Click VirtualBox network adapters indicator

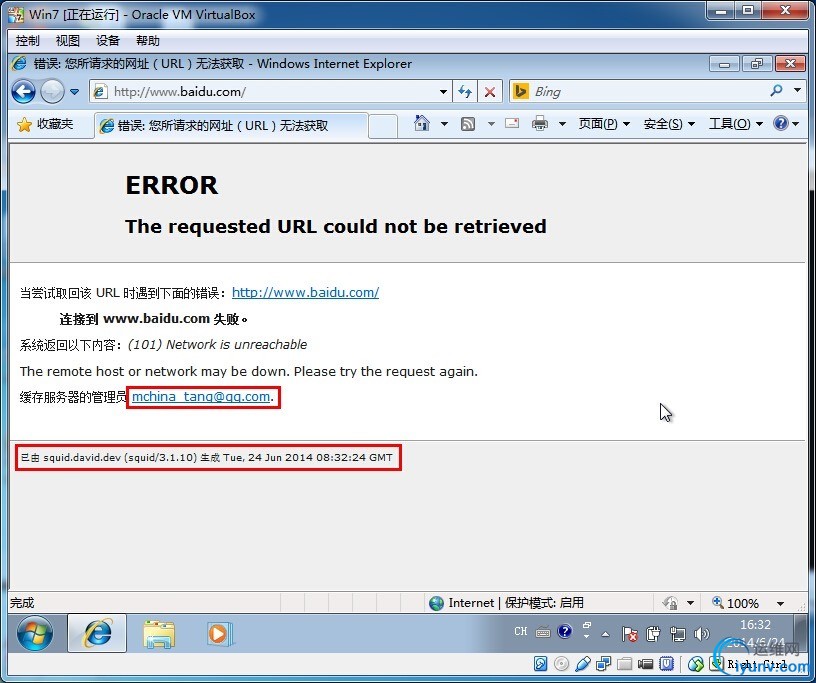tap(604, 664)
